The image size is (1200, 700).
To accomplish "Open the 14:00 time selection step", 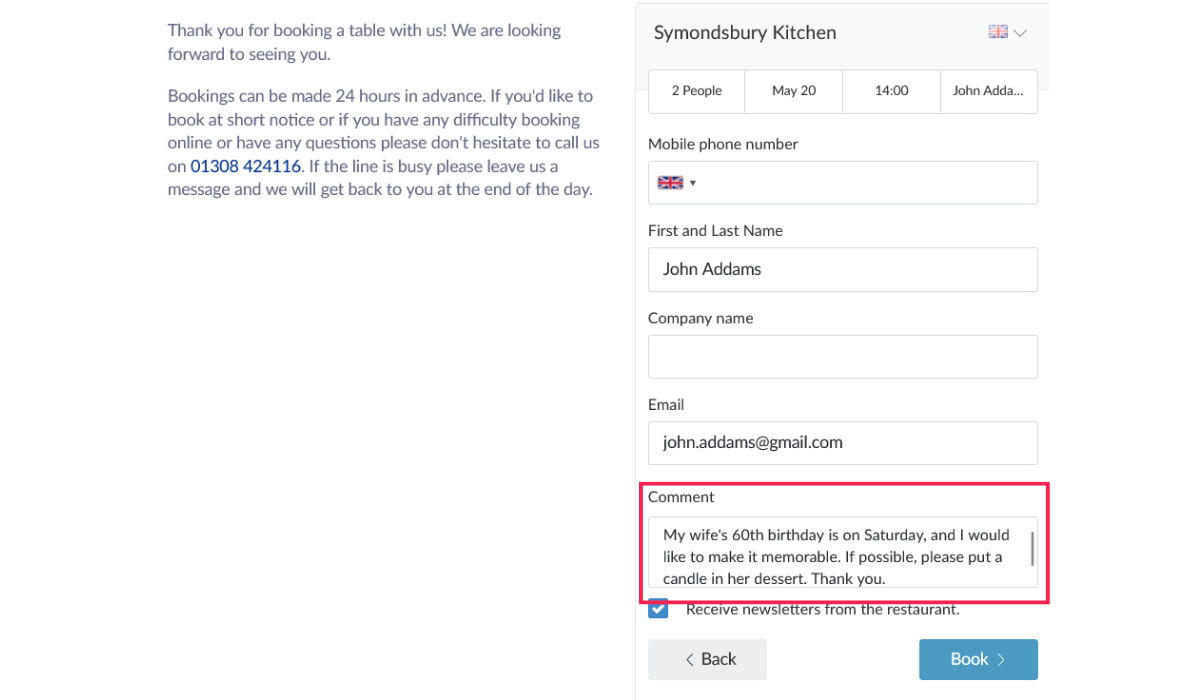I will [890, 91].
